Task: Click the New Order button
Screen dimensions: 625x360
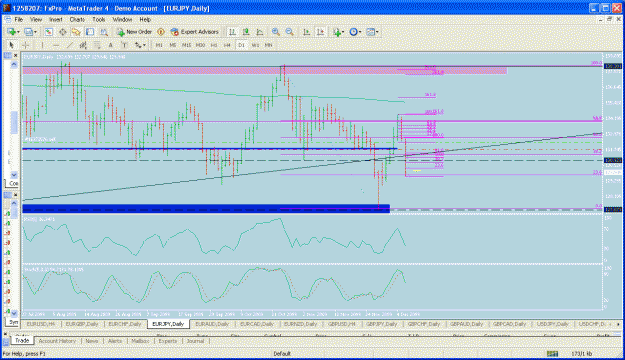Action: (134, 32)
